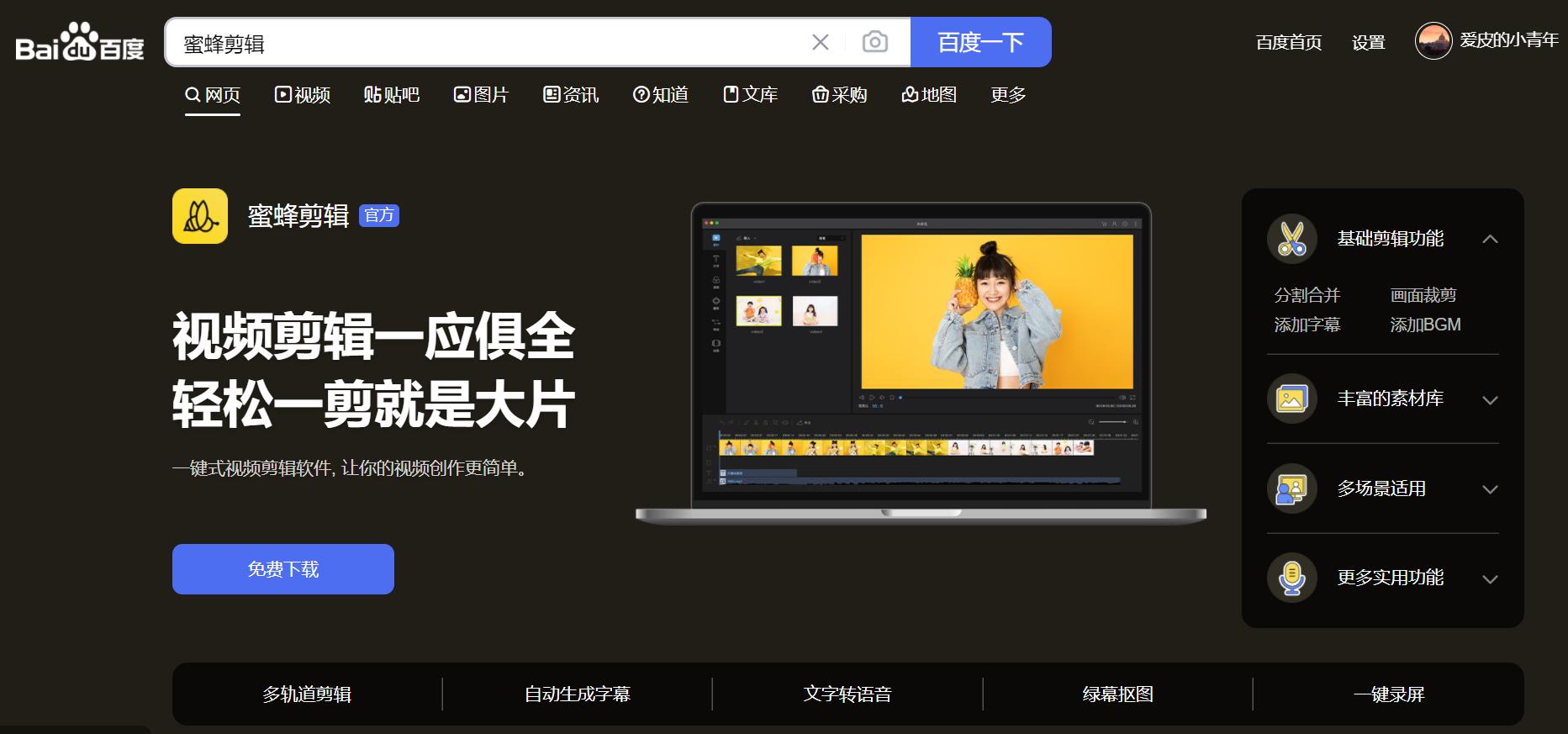Click 画面裁剪 feature
The image size is (1568, 734).
[x=1423, y=295]
